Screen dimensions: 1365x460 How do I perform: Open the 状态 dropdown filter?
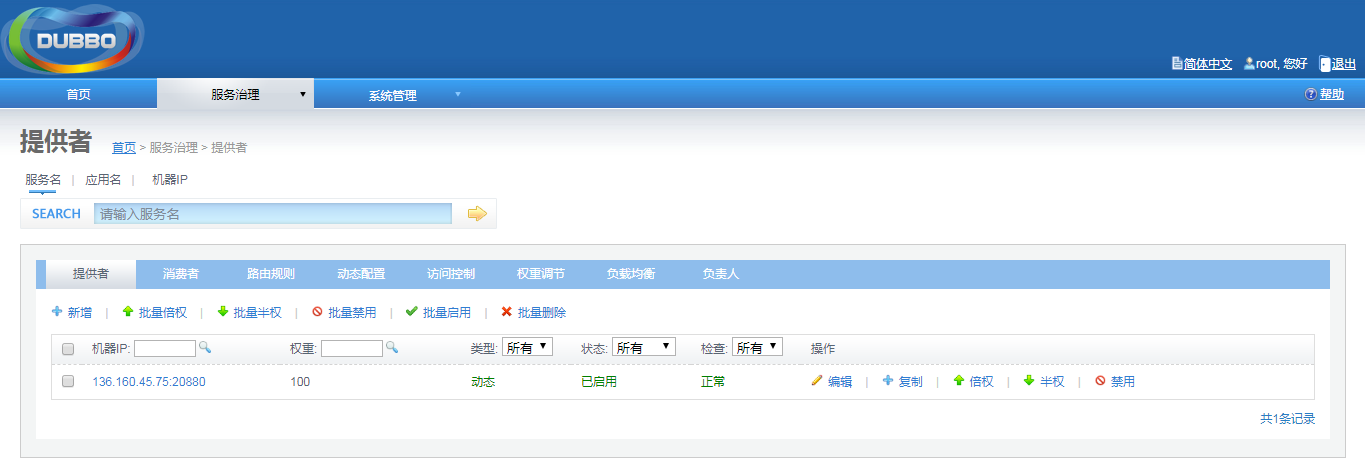pos(644,347)
